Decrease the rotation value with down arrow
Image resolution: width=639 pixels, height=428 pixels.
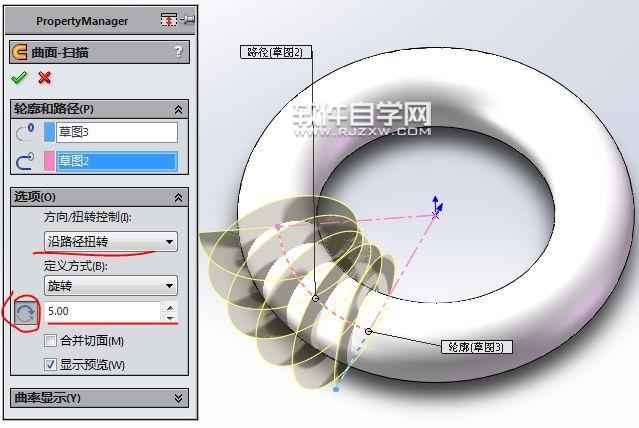point(170,318)
